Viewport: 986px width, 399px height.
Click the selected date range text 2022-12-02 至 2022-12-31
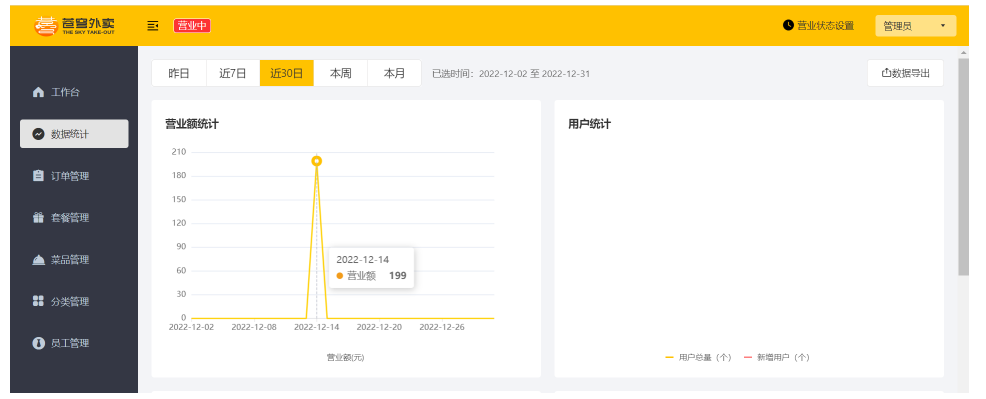[535, 74]
